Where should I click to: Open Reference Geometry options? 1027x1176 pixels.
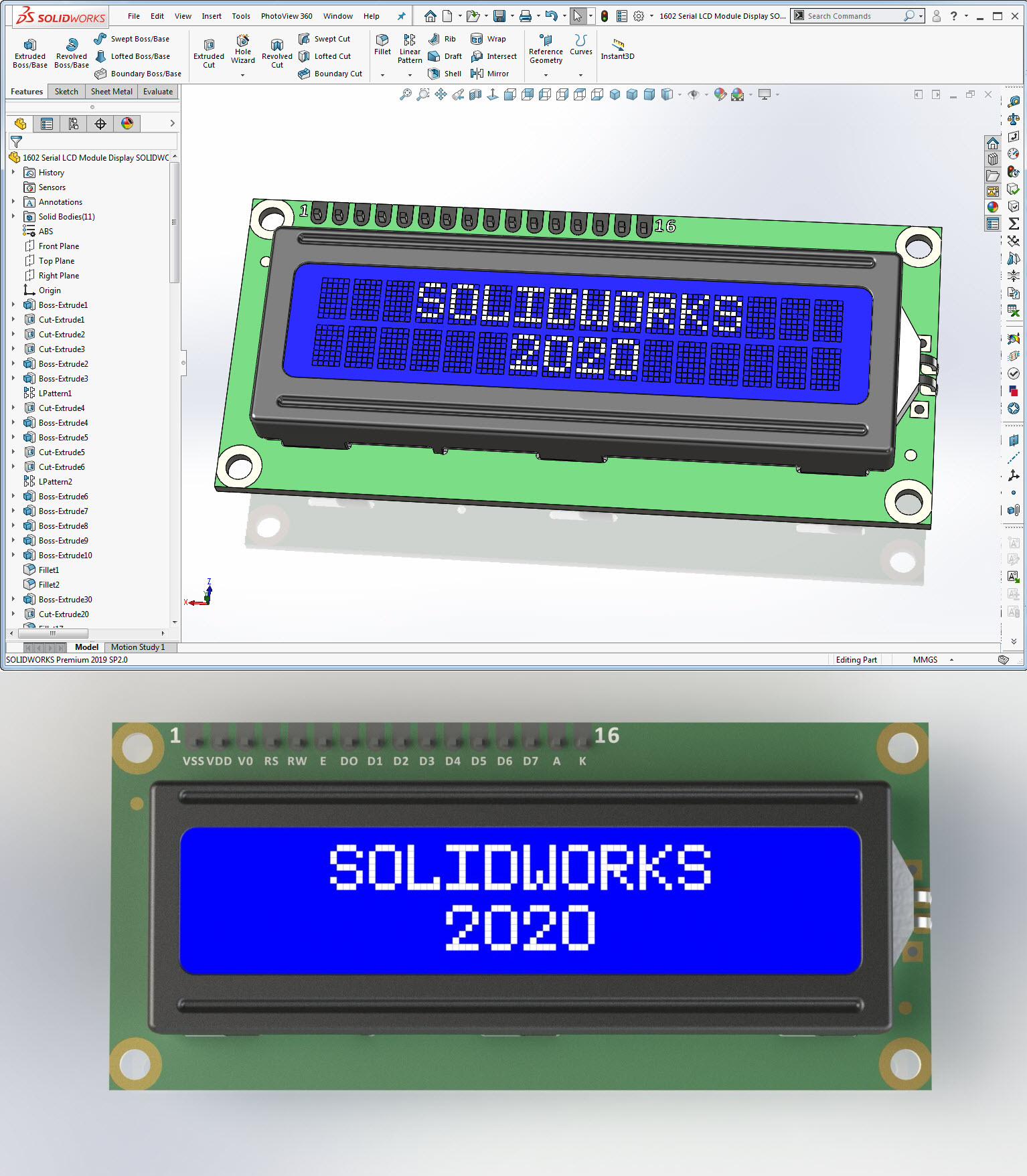pyautogui.click(x=546, y=49)
